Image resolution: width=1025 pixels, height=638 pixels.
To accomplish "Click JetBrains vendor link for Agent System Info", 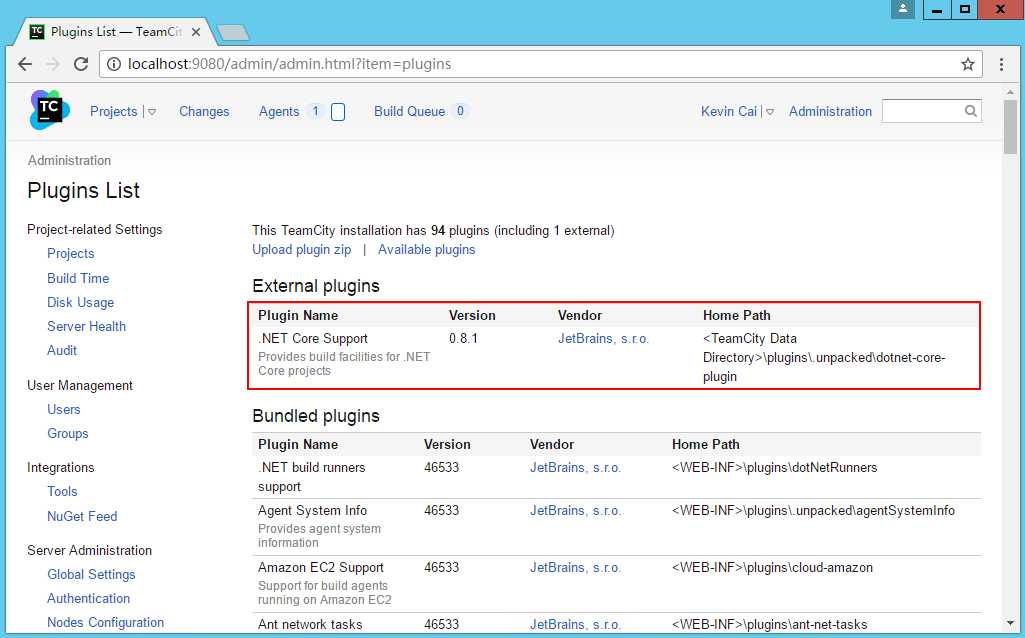I will (575, 511).
